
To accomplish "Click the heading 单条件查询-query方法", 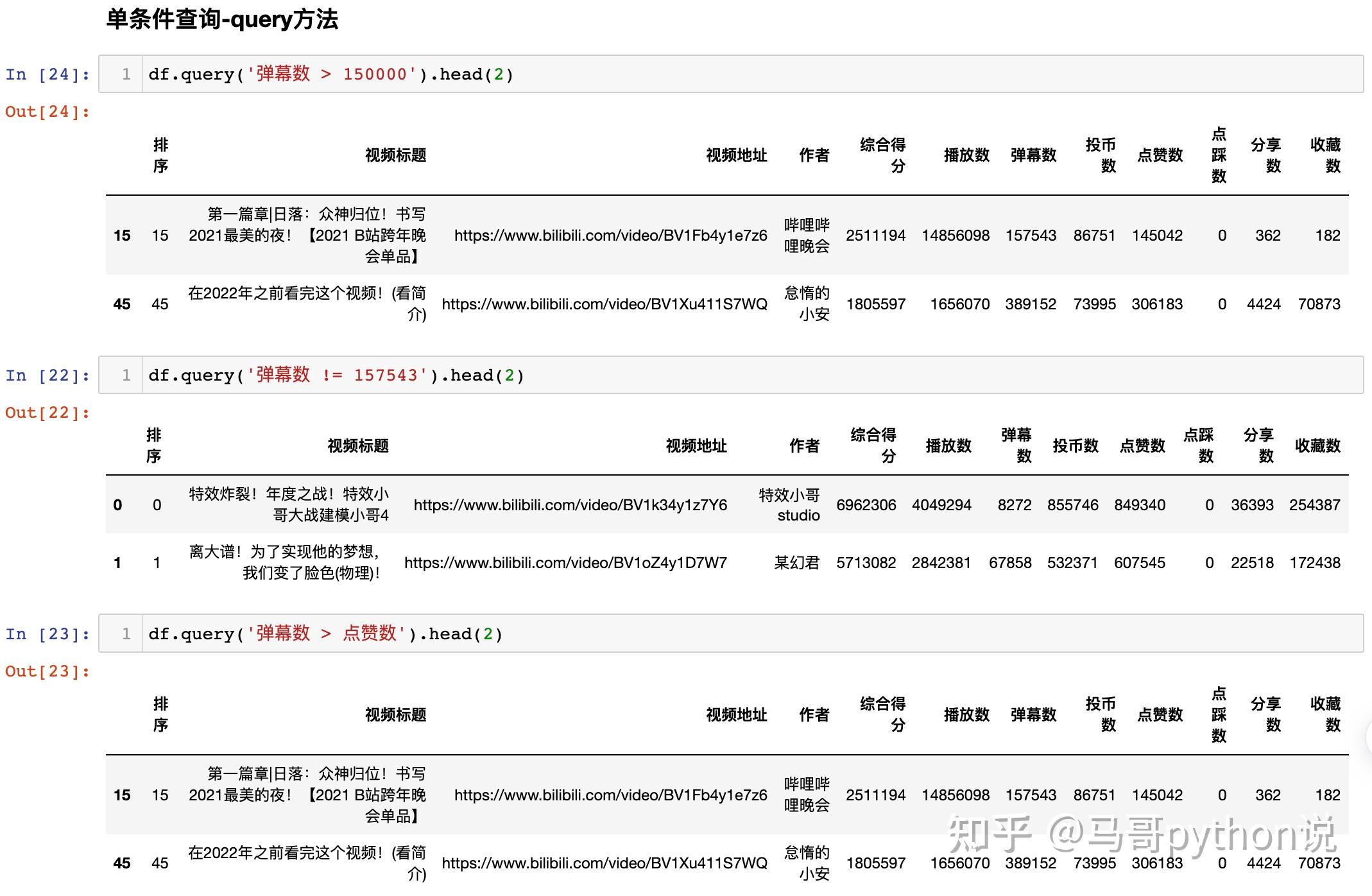I will point(221,19).
